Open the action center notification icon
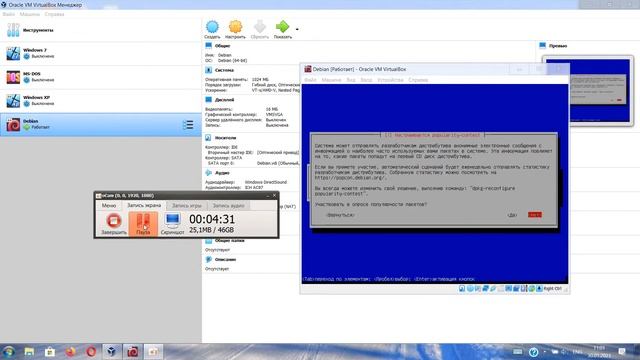Screen dimensions: 640x360 click(622, 352)
